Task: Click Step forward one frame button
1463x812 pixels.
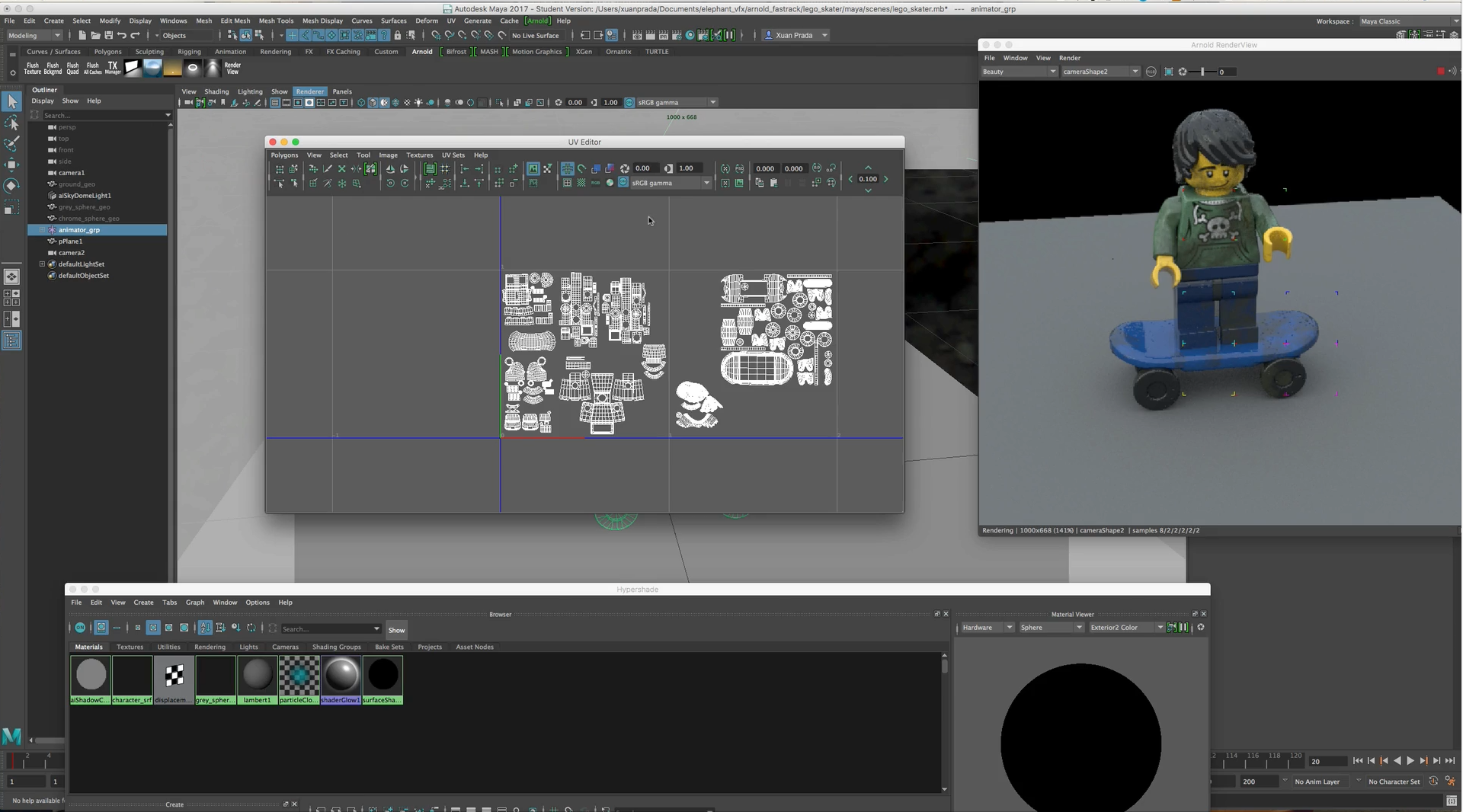Action: (x=1436, y=761)
